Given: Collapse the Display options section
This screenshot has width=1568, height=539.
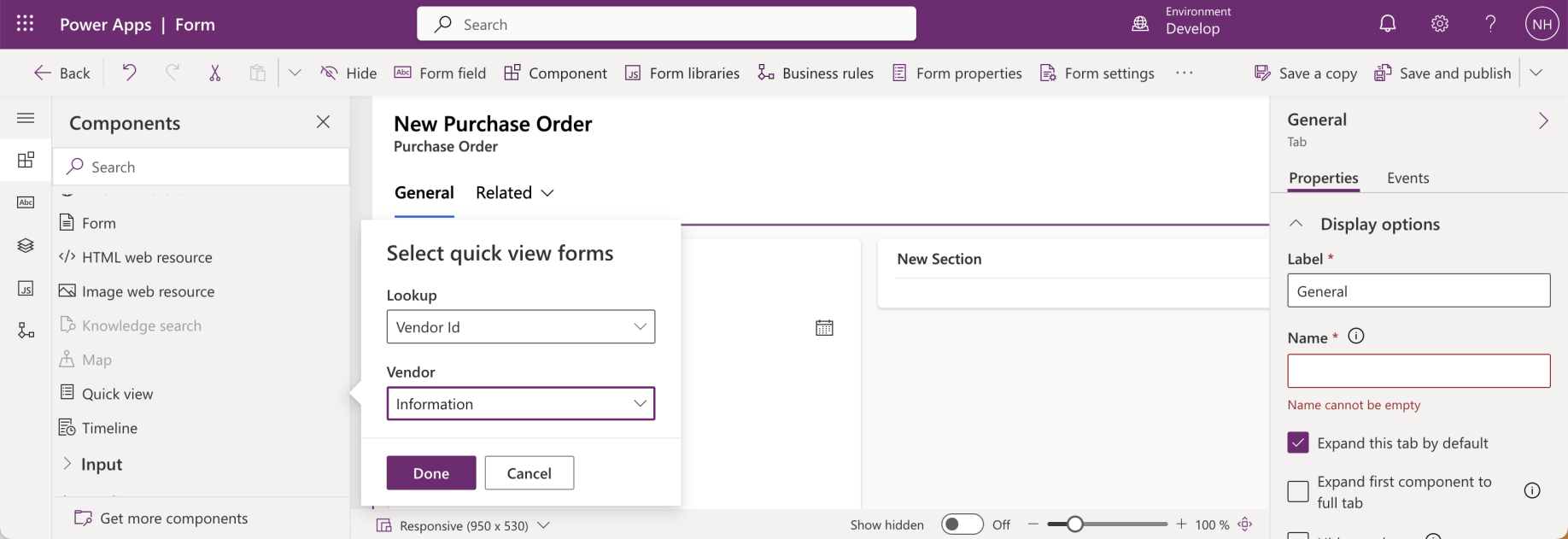Looking at the screenshot, I should [1296, 223].
